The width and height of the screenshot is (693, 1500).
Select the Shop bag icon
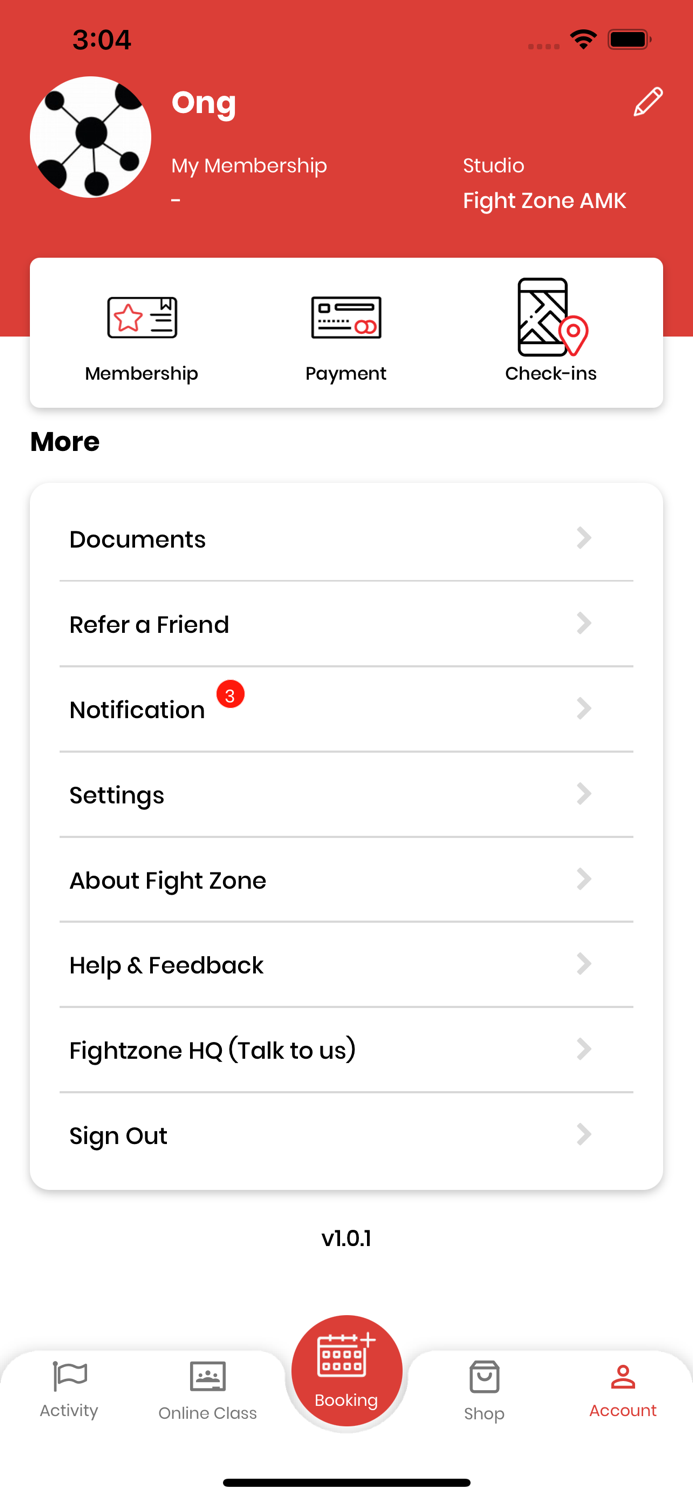pos(485,1377)
